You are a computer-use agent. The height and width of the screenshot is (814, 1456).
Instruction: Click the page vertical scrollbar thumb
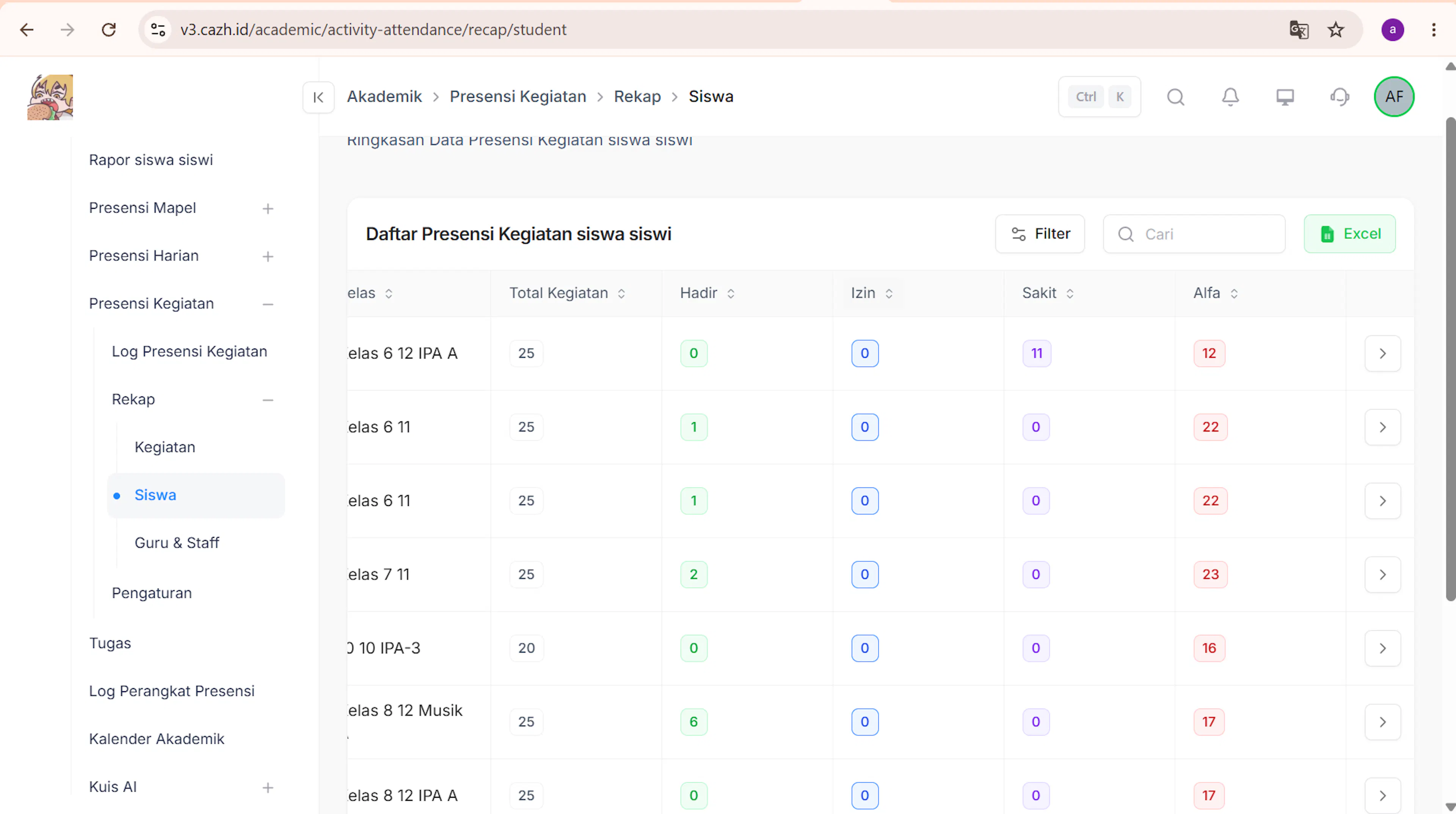pos(1450,359)
